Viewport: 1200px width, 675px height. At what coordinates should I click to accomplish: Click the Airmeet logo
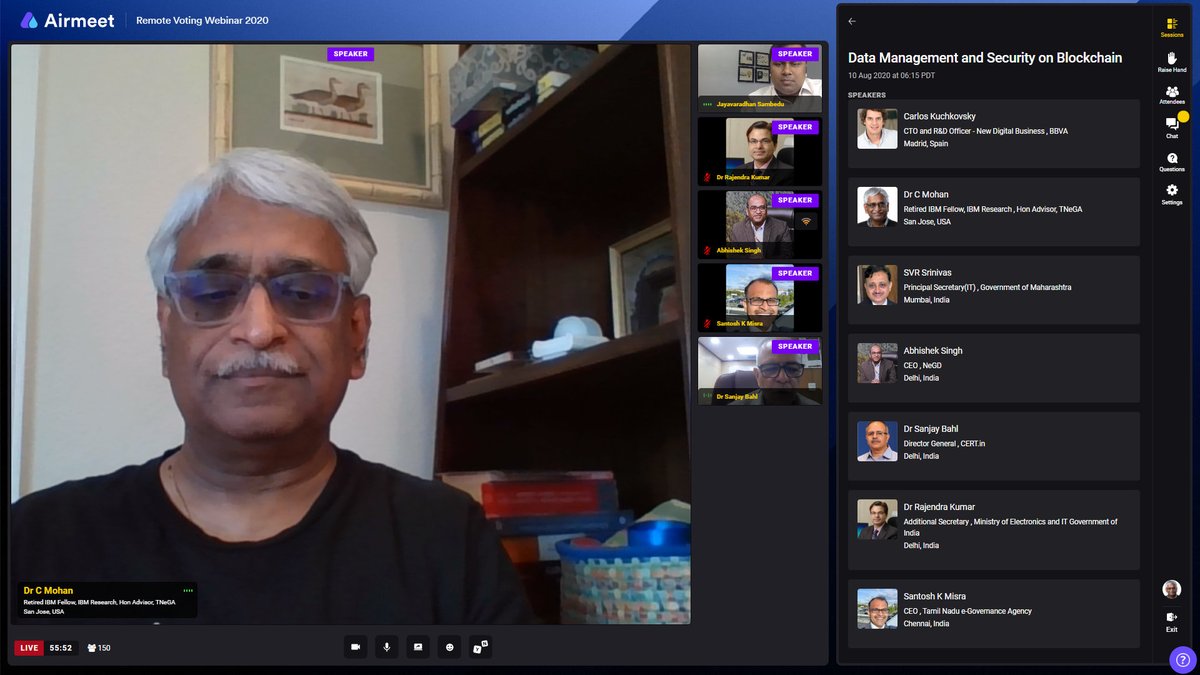pos(67,20)
